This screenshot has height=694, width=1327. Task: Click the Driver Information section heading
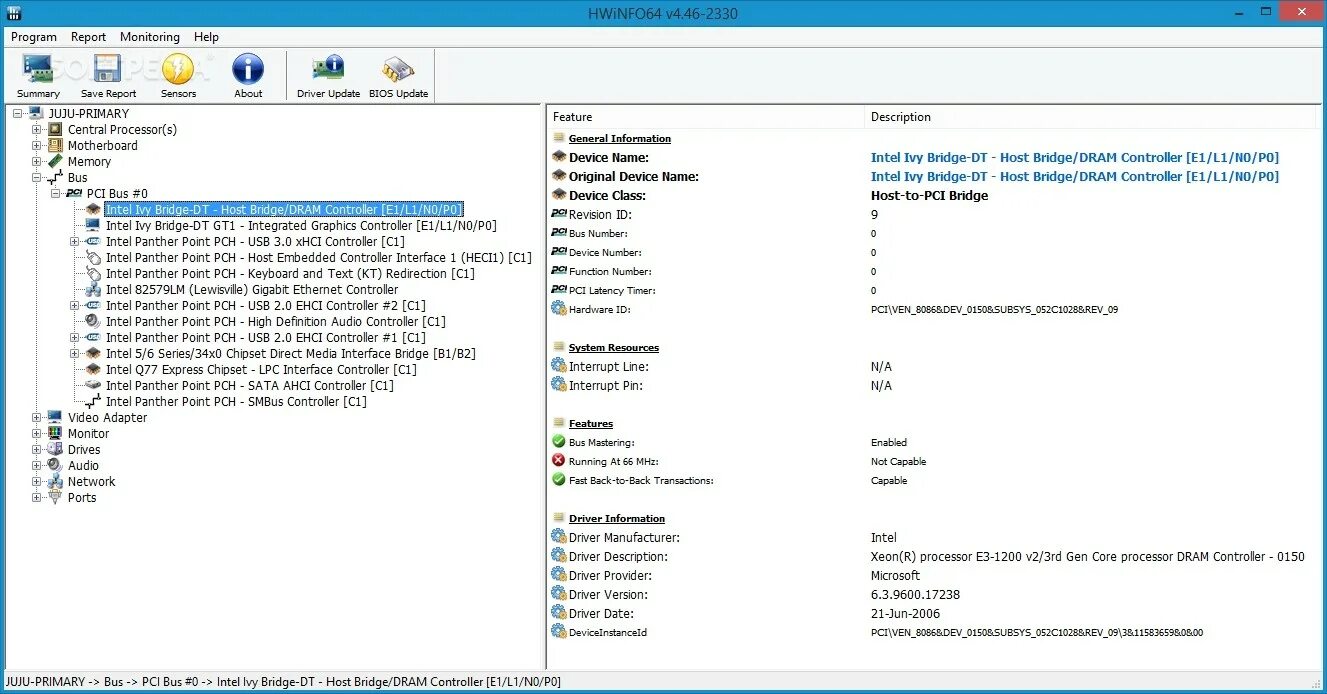coord(617,519)
